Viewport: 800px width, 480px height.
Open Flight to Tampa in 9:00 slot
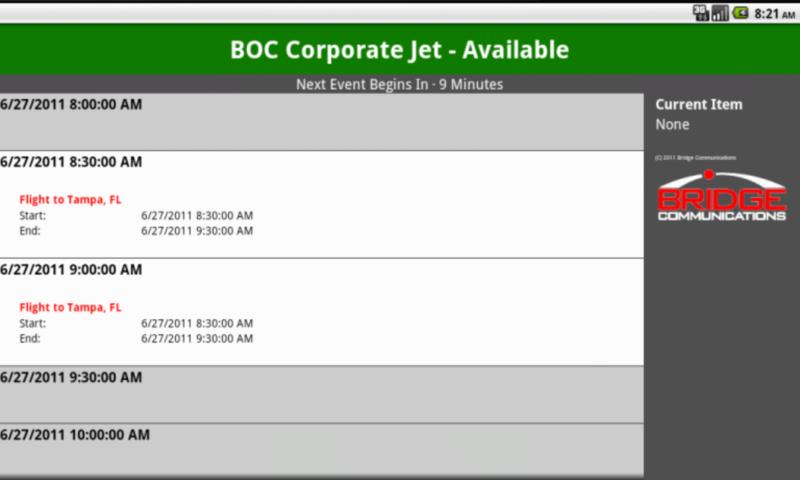[70, 307]
